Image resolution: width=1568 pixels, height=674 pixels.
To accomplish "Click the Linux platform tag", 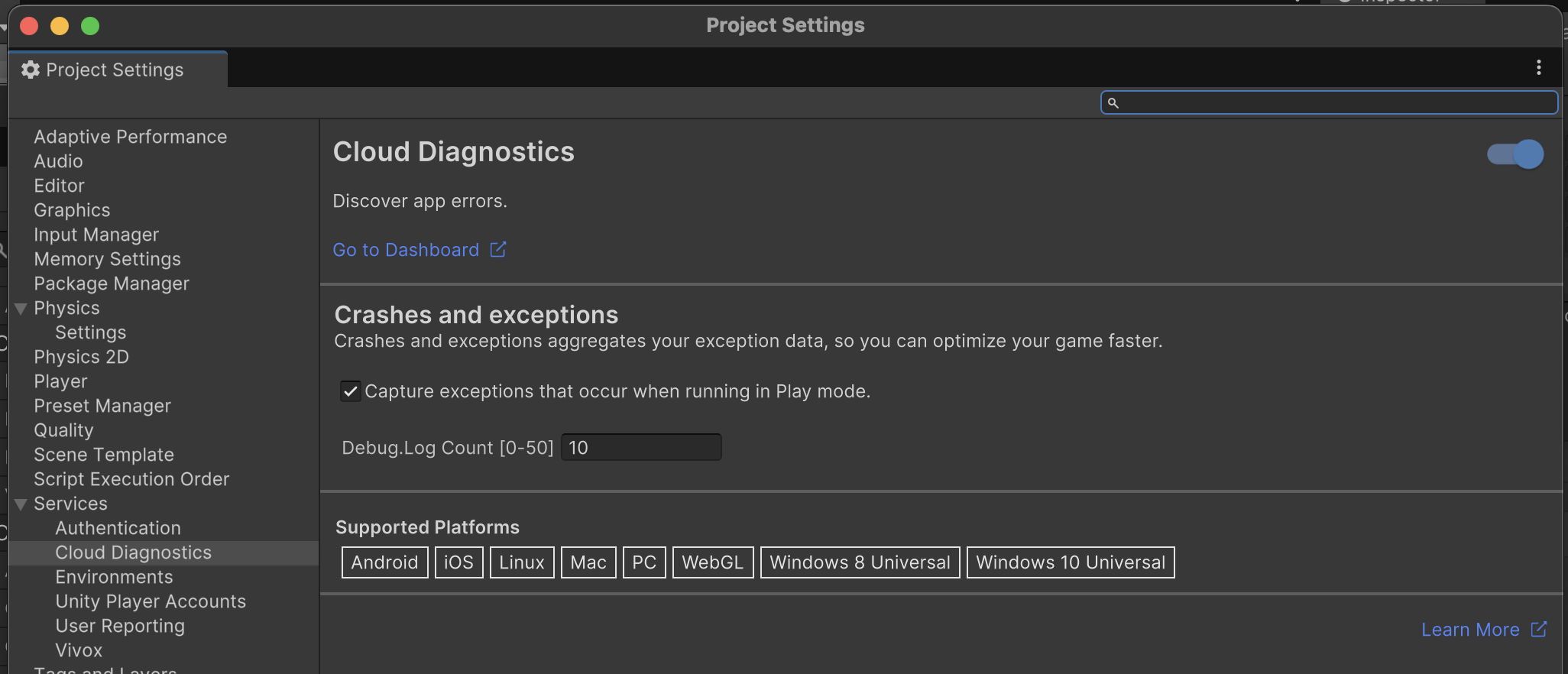I will [x=522, y=562].
